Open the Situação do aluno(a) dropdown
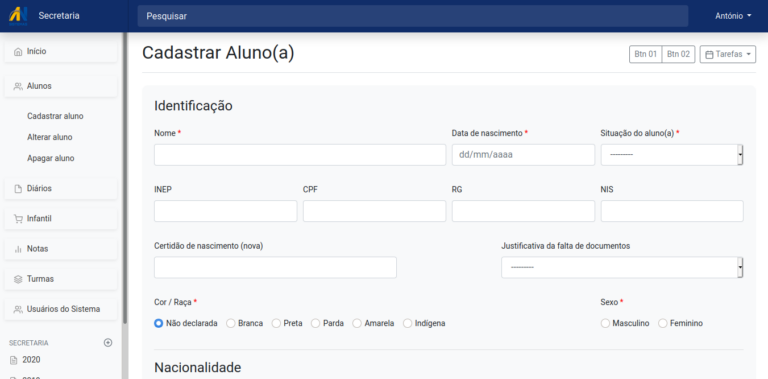The height and width of the screenshot is (379, 768). click(x=672, y=155)
